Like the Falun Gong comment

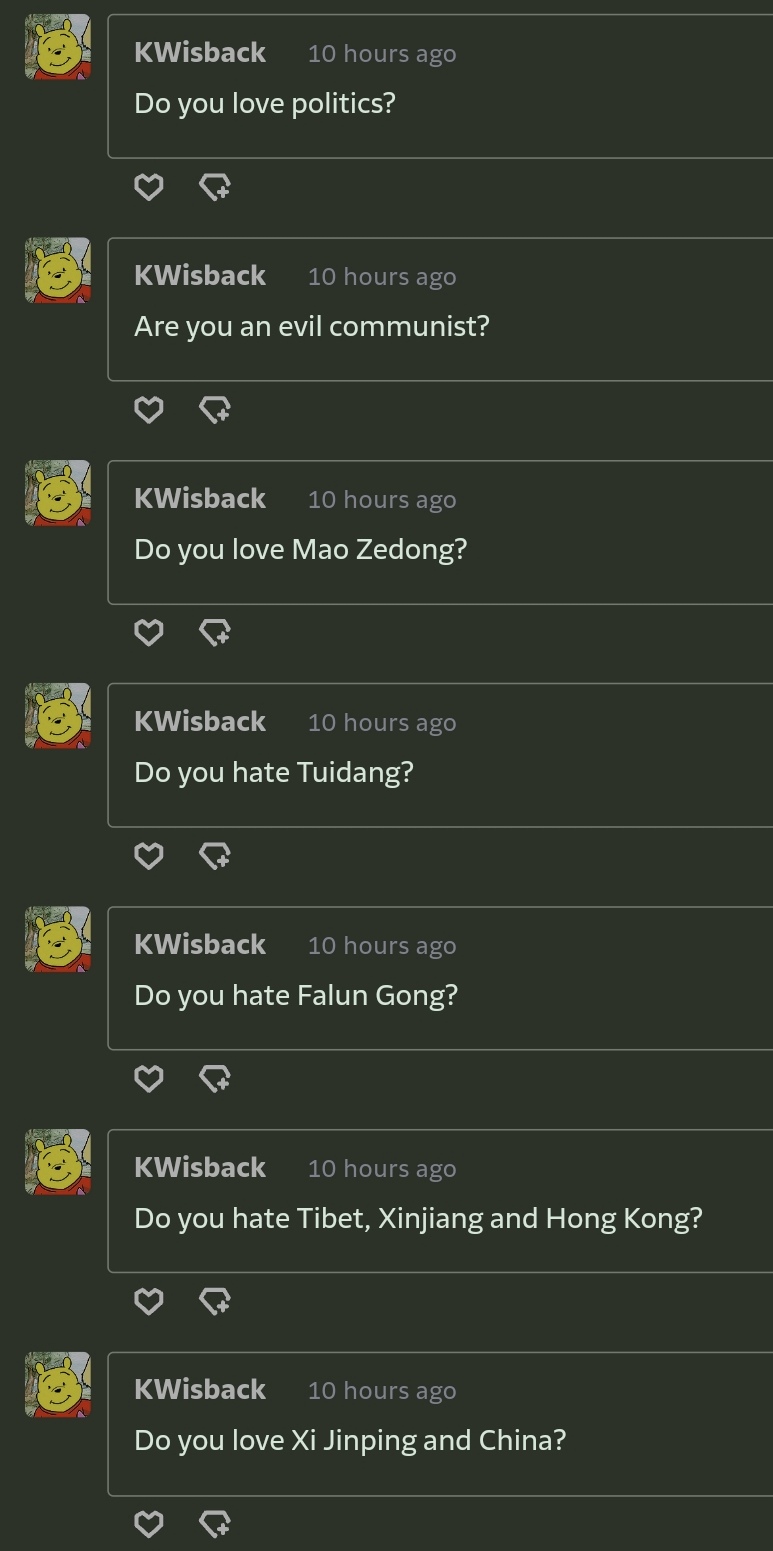148,1079
